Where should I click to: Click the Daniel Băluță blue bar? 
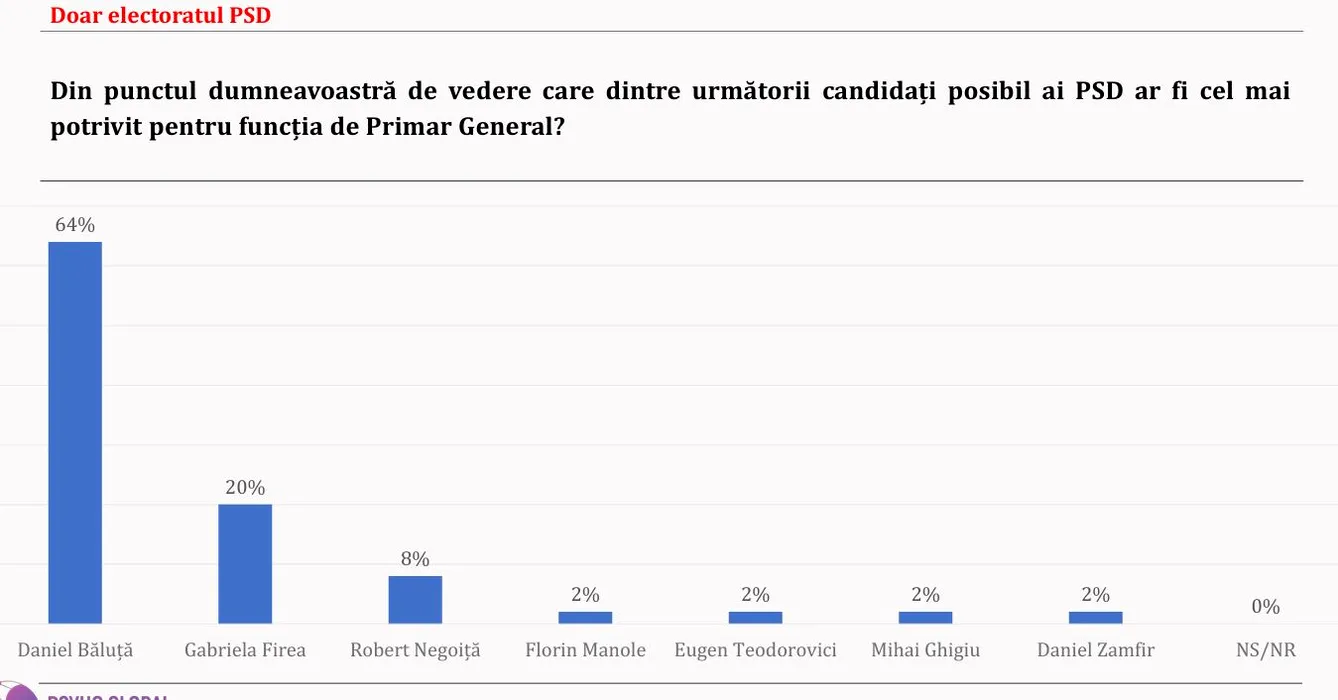pos(75,432)
